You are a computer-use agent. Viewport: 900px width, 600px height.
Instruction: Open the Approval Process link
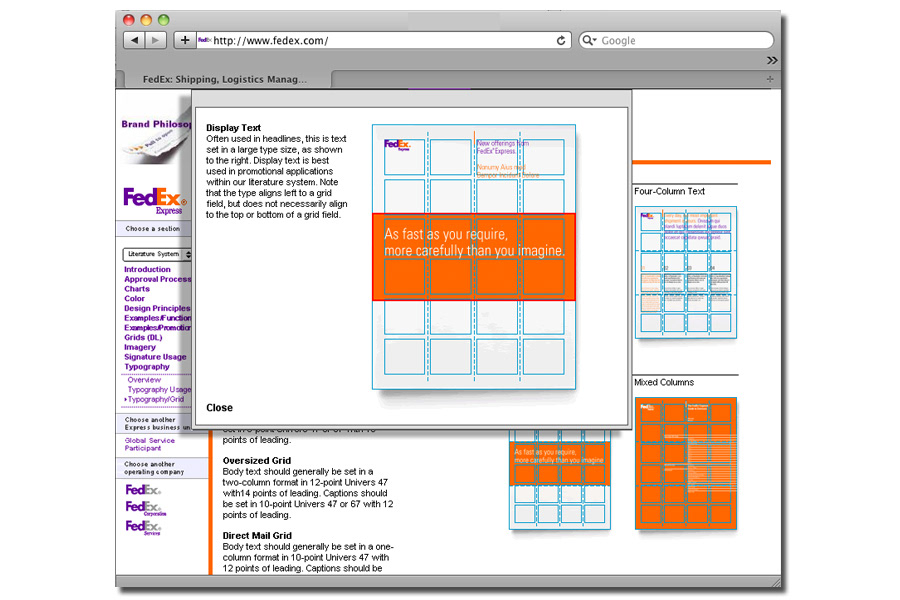tap(158, 279)
